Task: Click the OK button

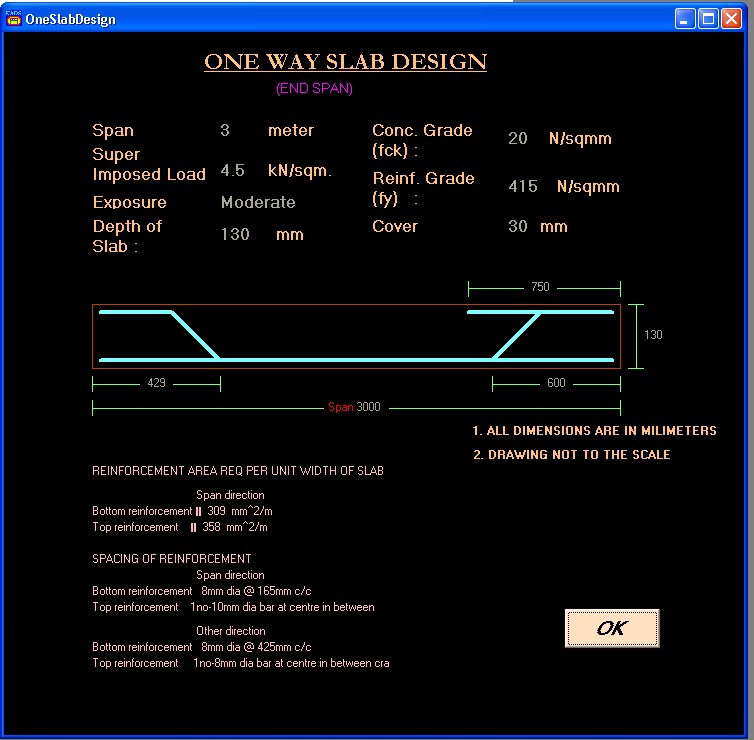Action: pos(612,628)
